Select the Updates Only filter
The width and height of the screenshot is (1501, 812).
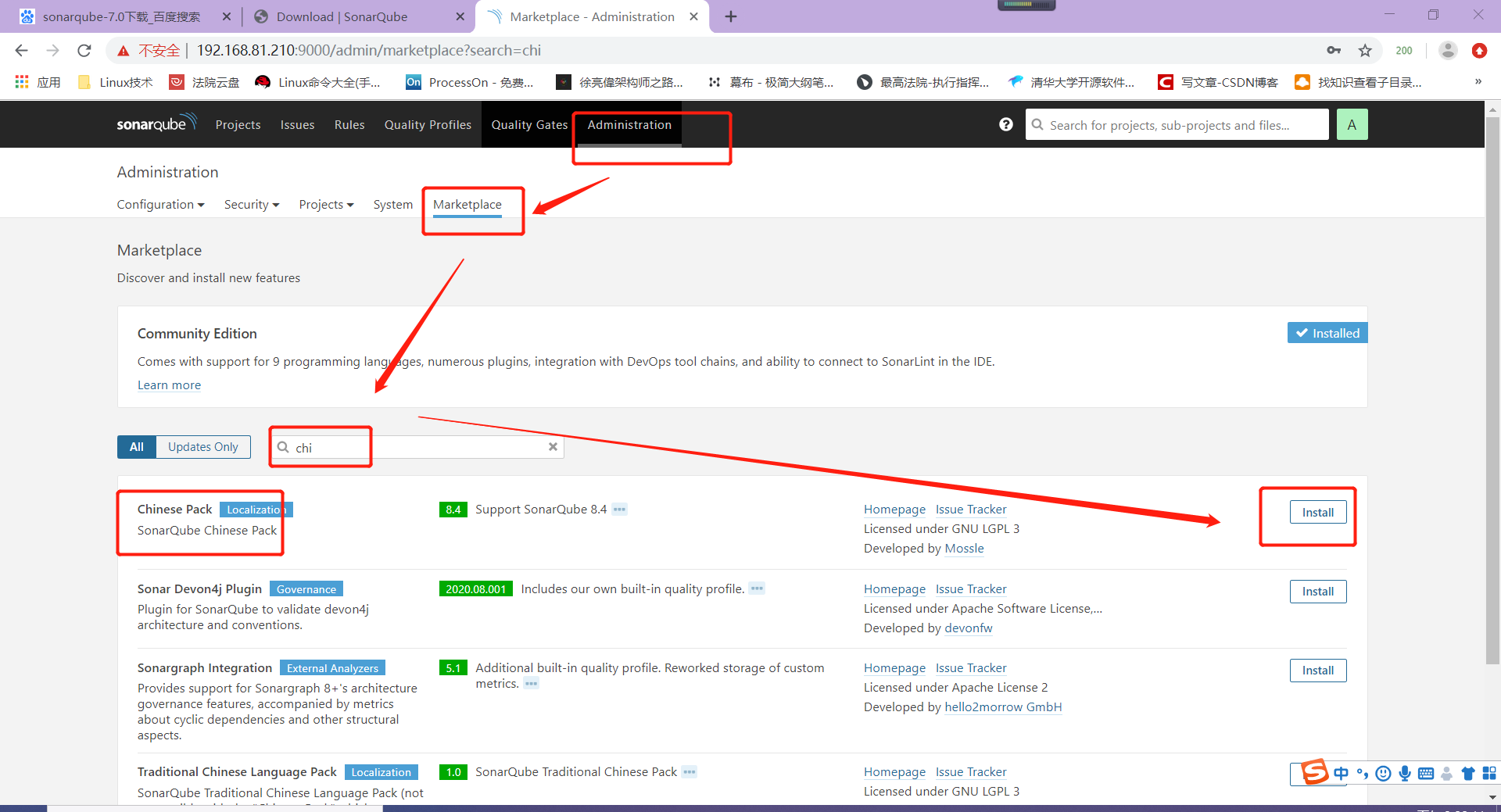click(x=203, y=447)
